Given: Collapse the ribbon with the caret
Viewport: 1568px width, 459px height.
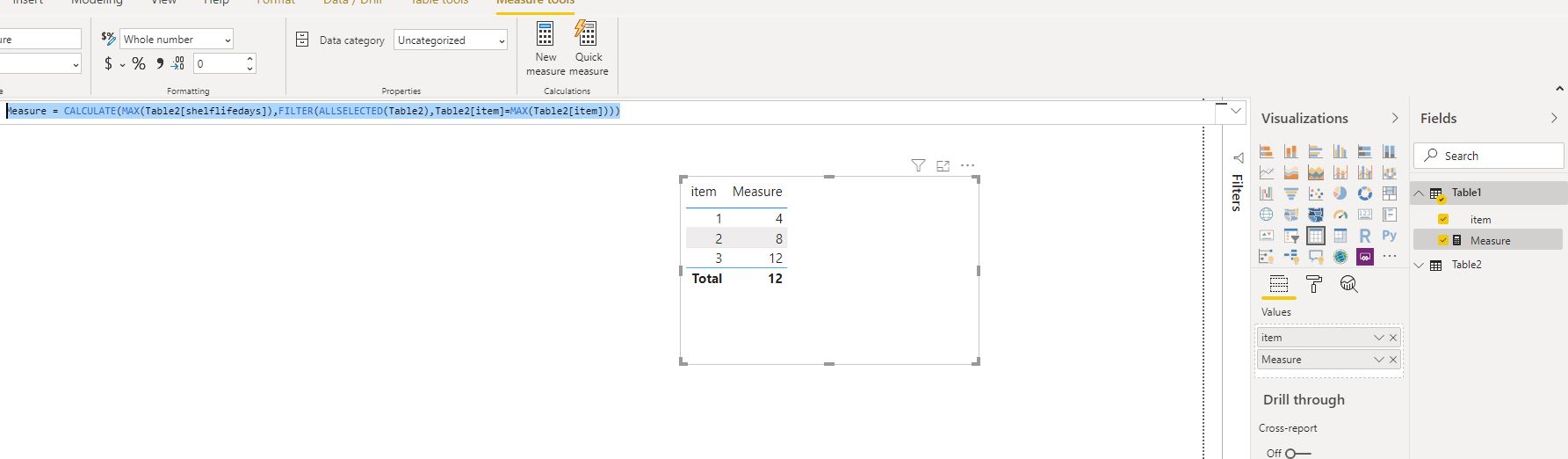Looking at the screenshot, I should coord(1559,89).
